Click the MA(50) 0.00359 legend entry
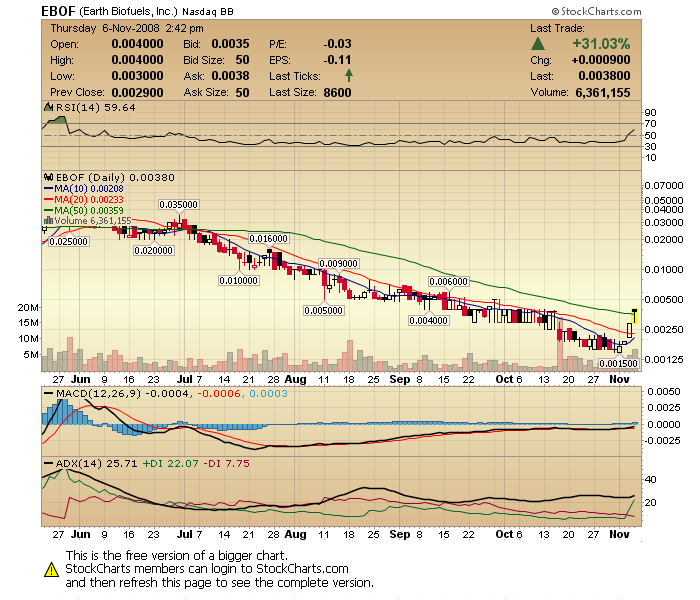This screenshot has width=700, height=600. tap(89, 210)
